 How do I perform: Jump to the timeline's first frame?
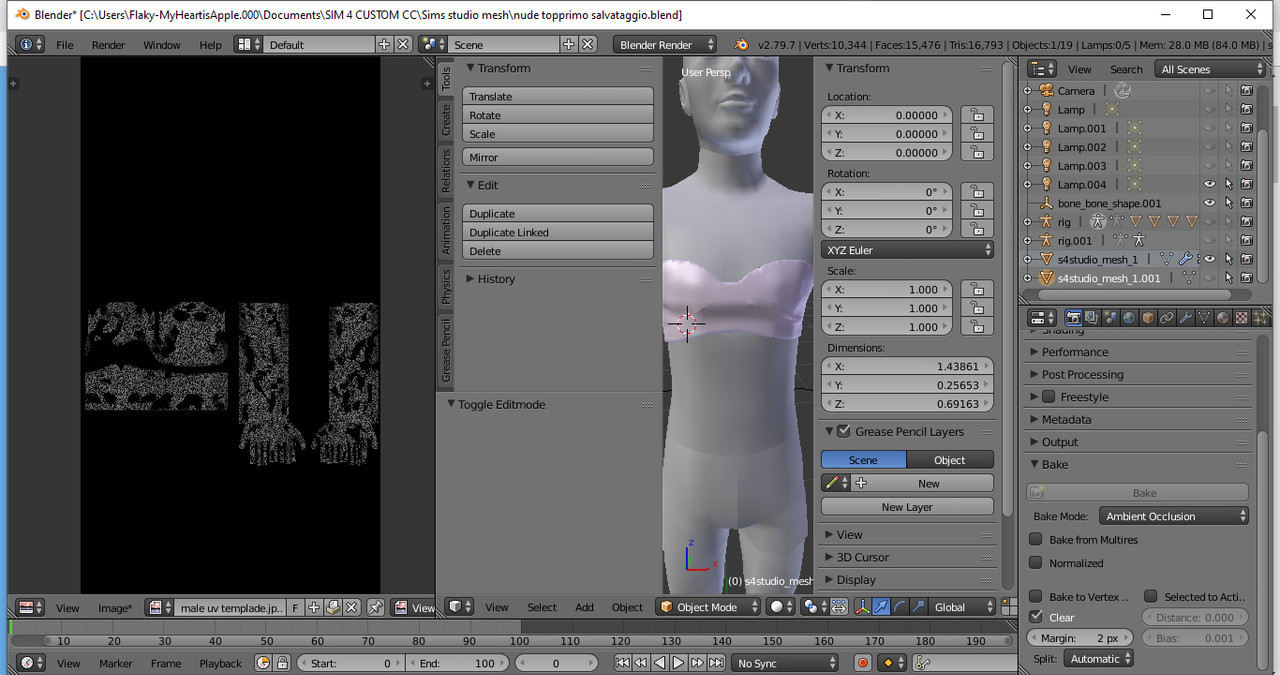point(622,662)
